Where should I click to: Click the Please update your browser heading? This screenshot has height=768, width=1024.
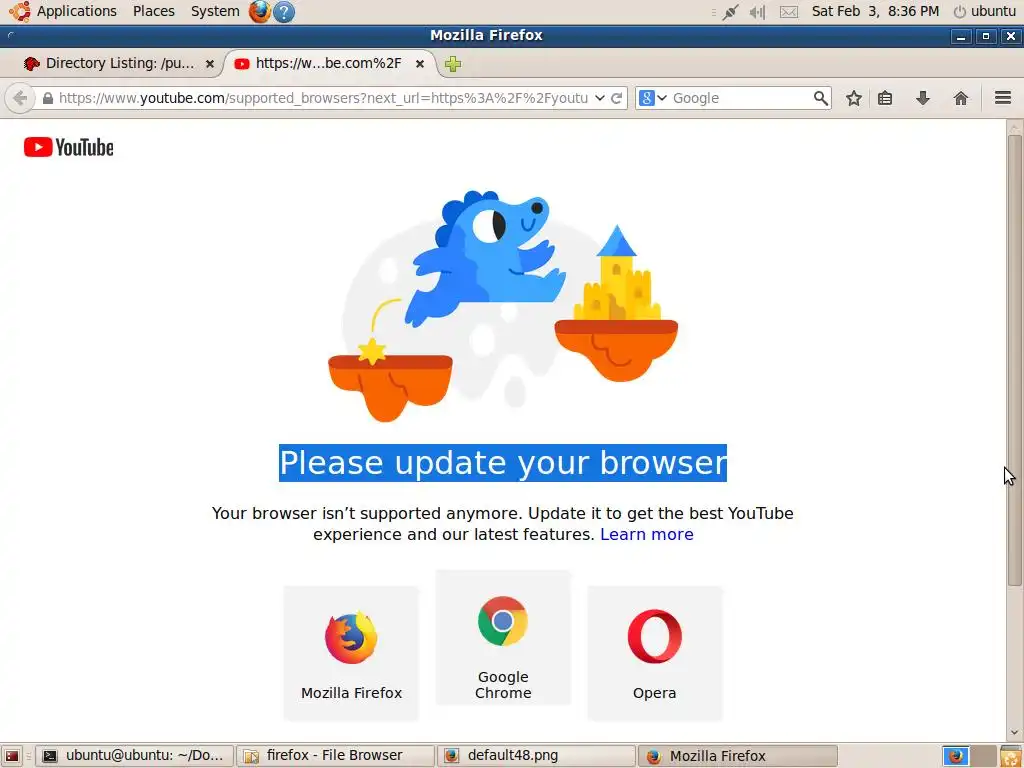pyautogui.click(x=503, y=463)
